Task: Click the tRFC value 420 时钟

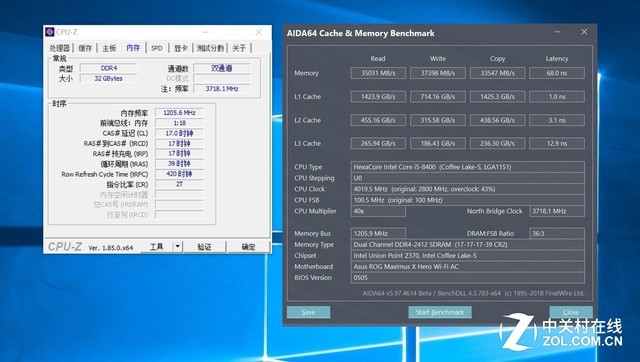Action: pos(179,174)
